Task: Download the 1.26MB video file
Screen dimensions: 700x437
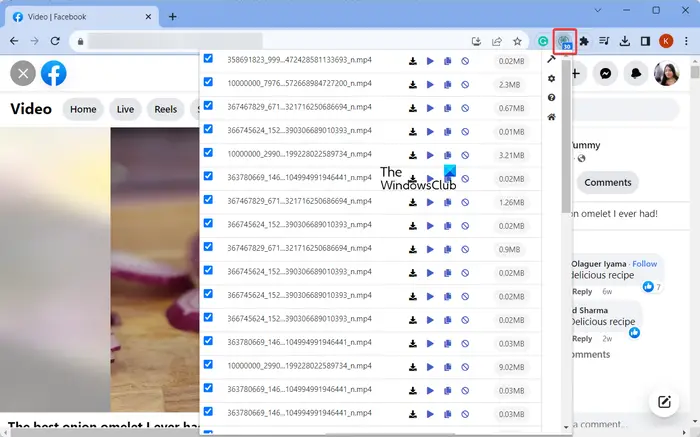Action: tap(412, 202)
